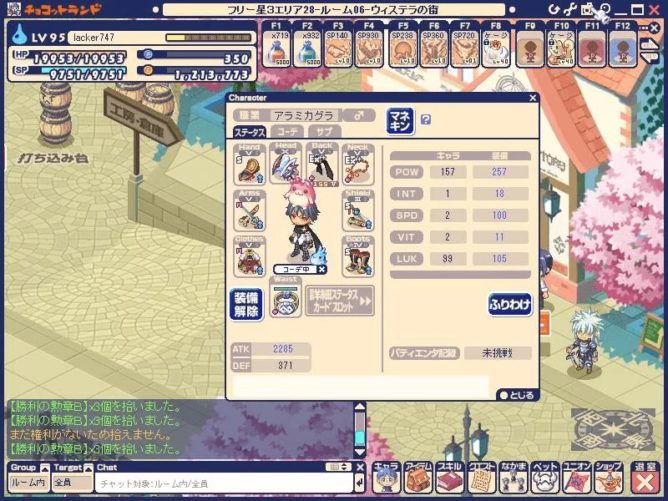Open the アイテム (Item) bag icon
668x501 pixels.
tap(417, 478)
